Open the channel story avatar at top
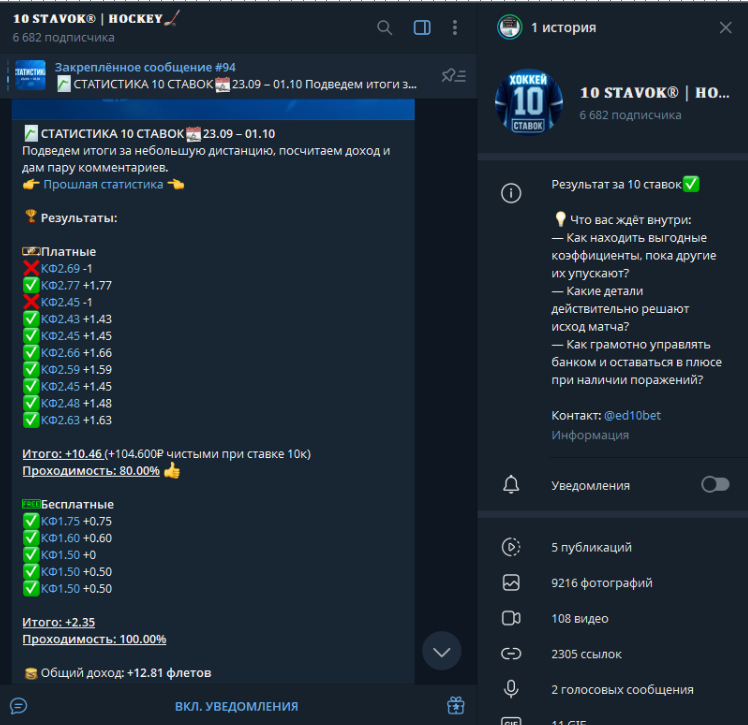 coord(510,28)
